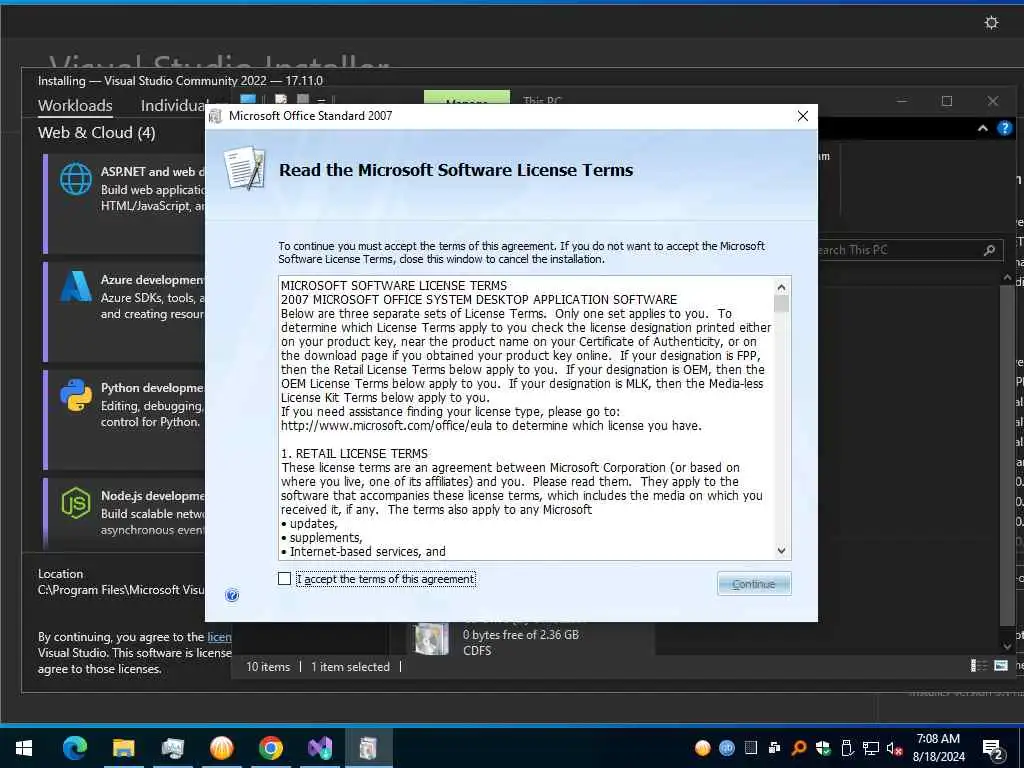The image size is (1024, 768).
Task: Click File Explorer quick access toolbar dropdown
Action: (321, 101)
